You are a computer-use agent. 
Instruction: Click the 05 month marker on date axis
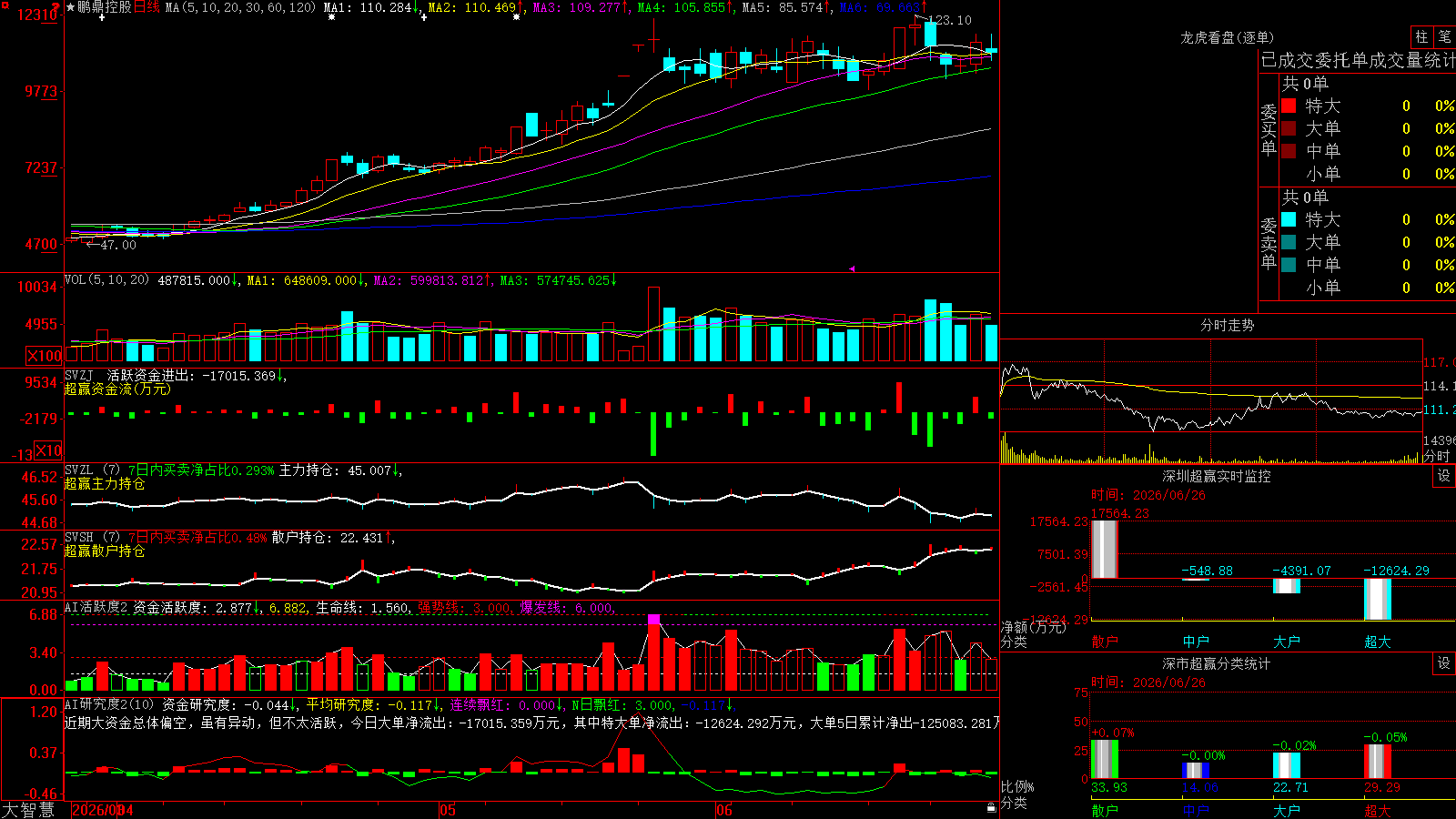pyautogui.click(x=447, y=810)
